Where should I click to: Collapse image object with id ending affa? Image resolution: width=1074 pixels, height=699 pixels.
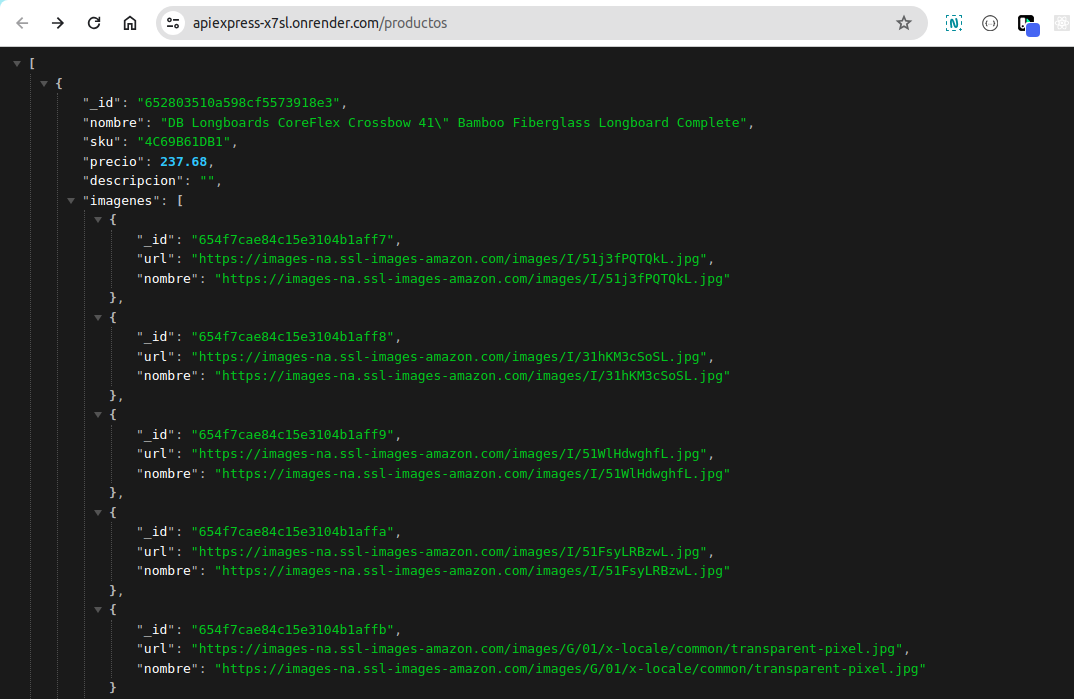tap(98, 513)
